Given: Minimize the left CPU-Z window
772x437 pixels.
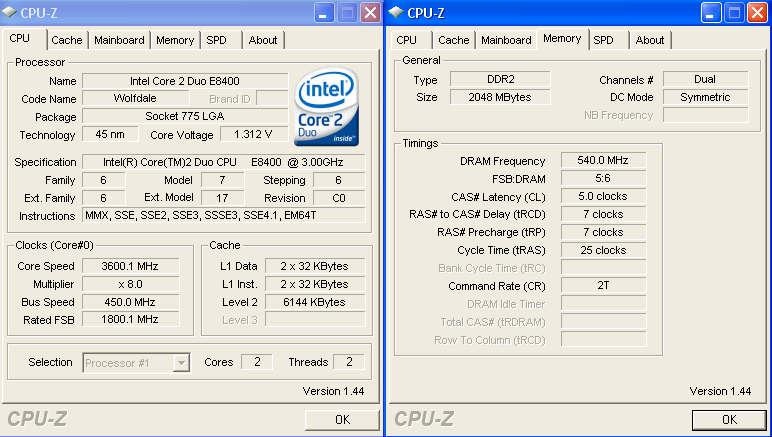Looking at the screenshot, I should coord(324,13).
